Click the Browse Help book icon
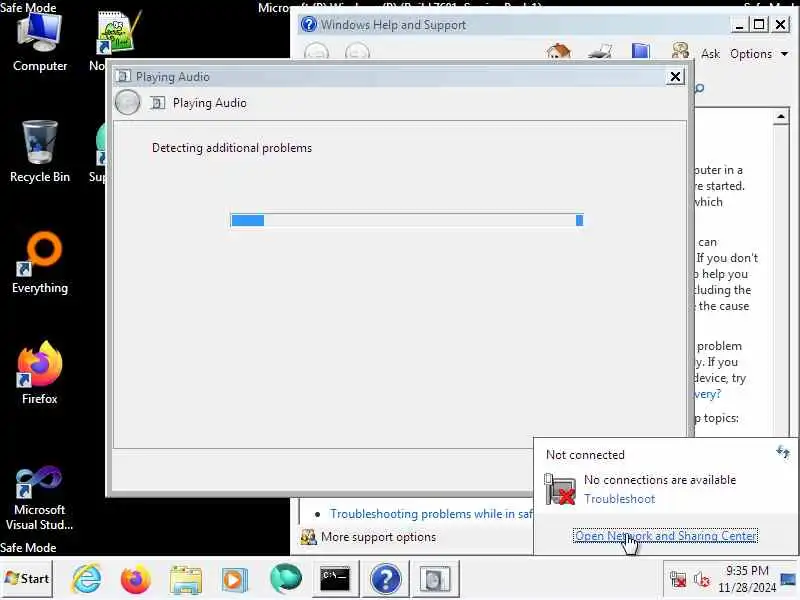The height and width of the screenshot is (600, 800). click(640, 52)
